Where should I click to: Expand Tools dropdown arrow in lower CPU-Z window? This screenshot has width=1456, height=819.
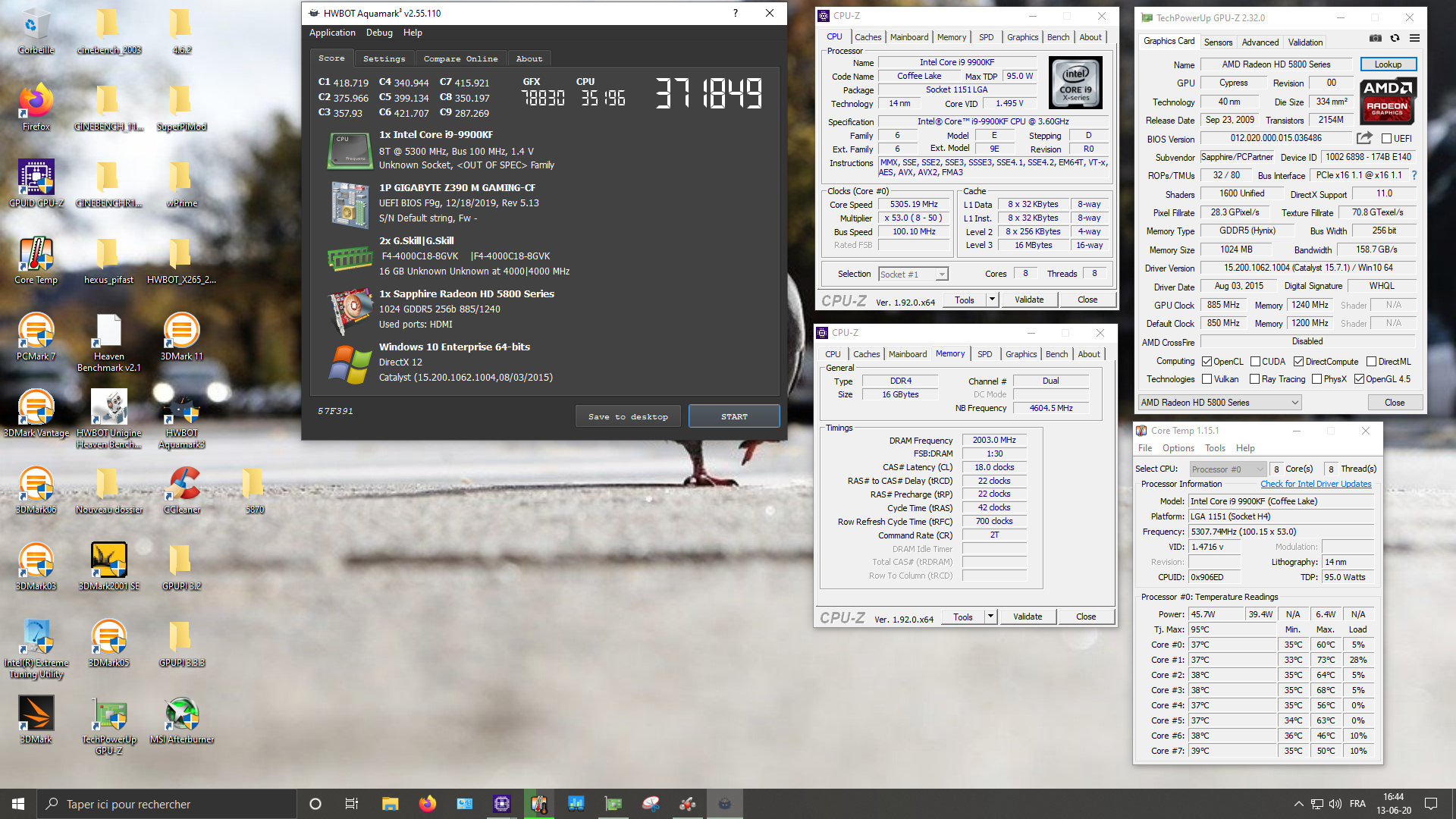990,617
